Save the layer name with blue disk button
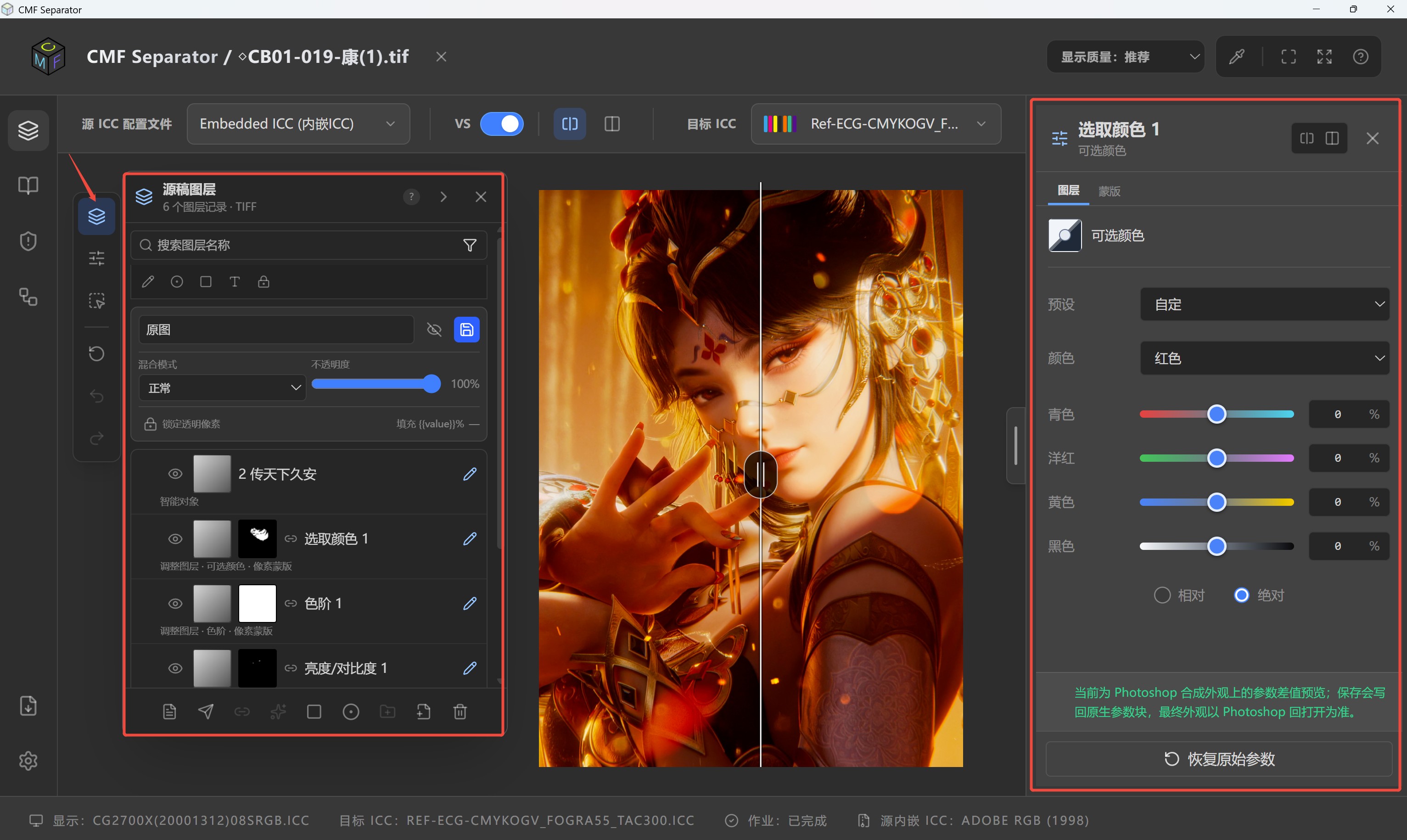The image size is (1407, 840). pos(467,330)
